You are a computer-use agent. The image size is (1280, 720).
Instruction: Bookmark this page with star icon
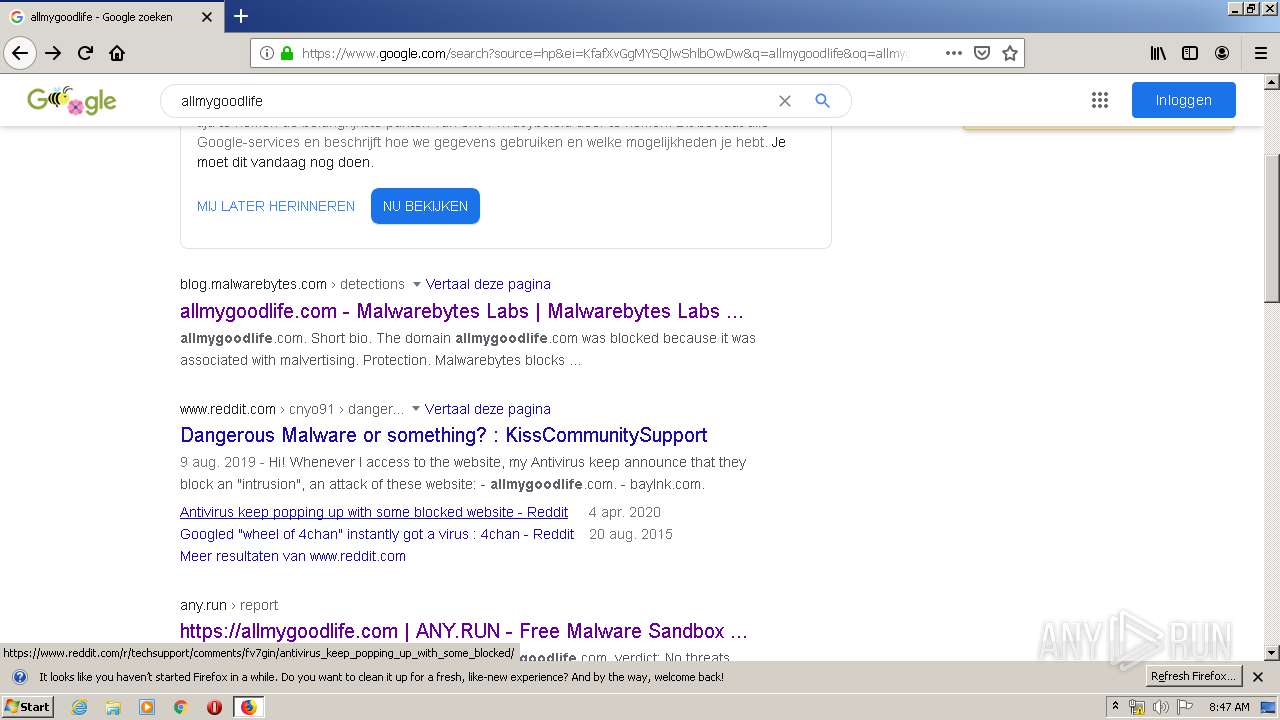1010,53
